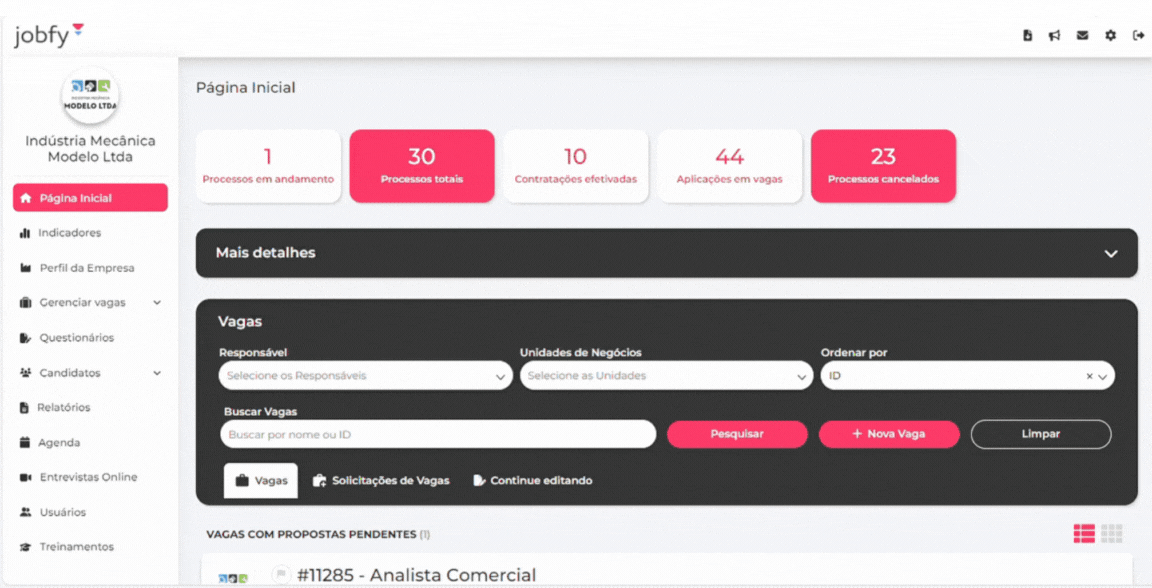Open the file download icon in header

(x=1027, y=35)
